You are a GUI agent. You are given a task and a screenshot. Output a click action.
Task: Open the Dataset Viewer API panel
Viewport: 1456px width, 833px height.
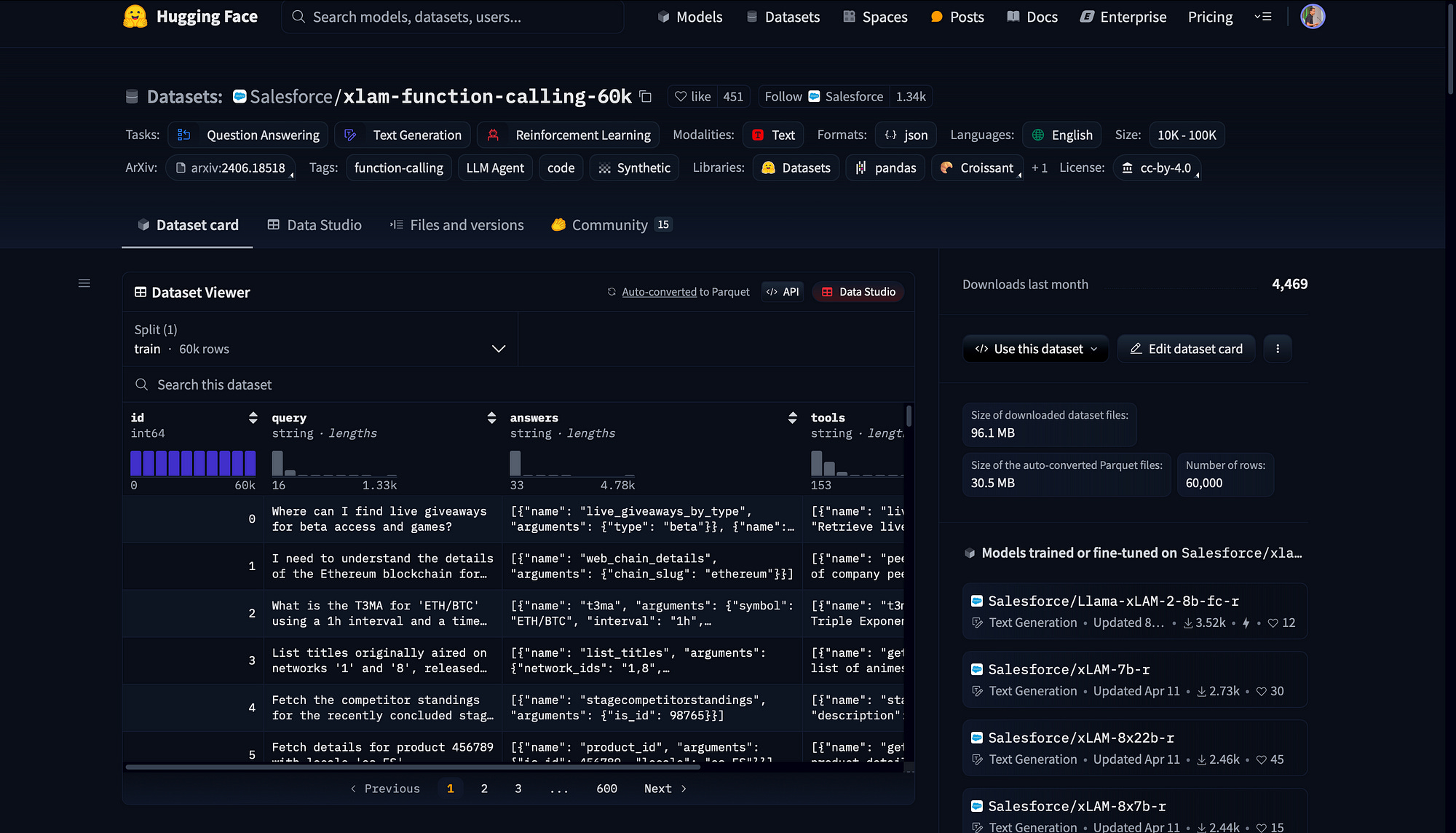[x=782, y=291]
